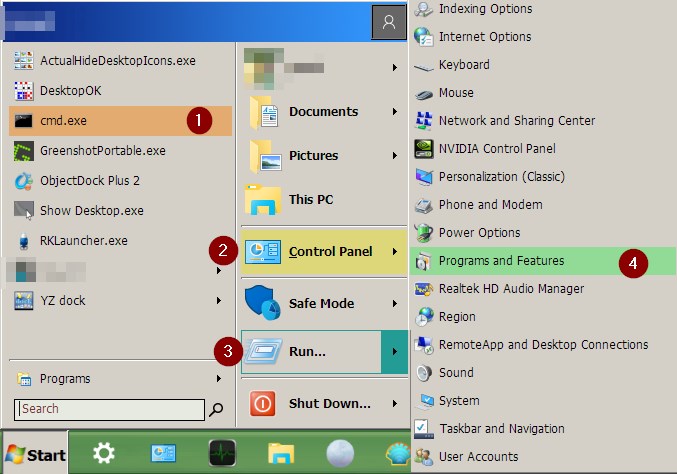Open GreenshotPortable.exe from the pinned list
This screenshot has width=677, height=474.
pyautogui.click(x=102, y=151)
